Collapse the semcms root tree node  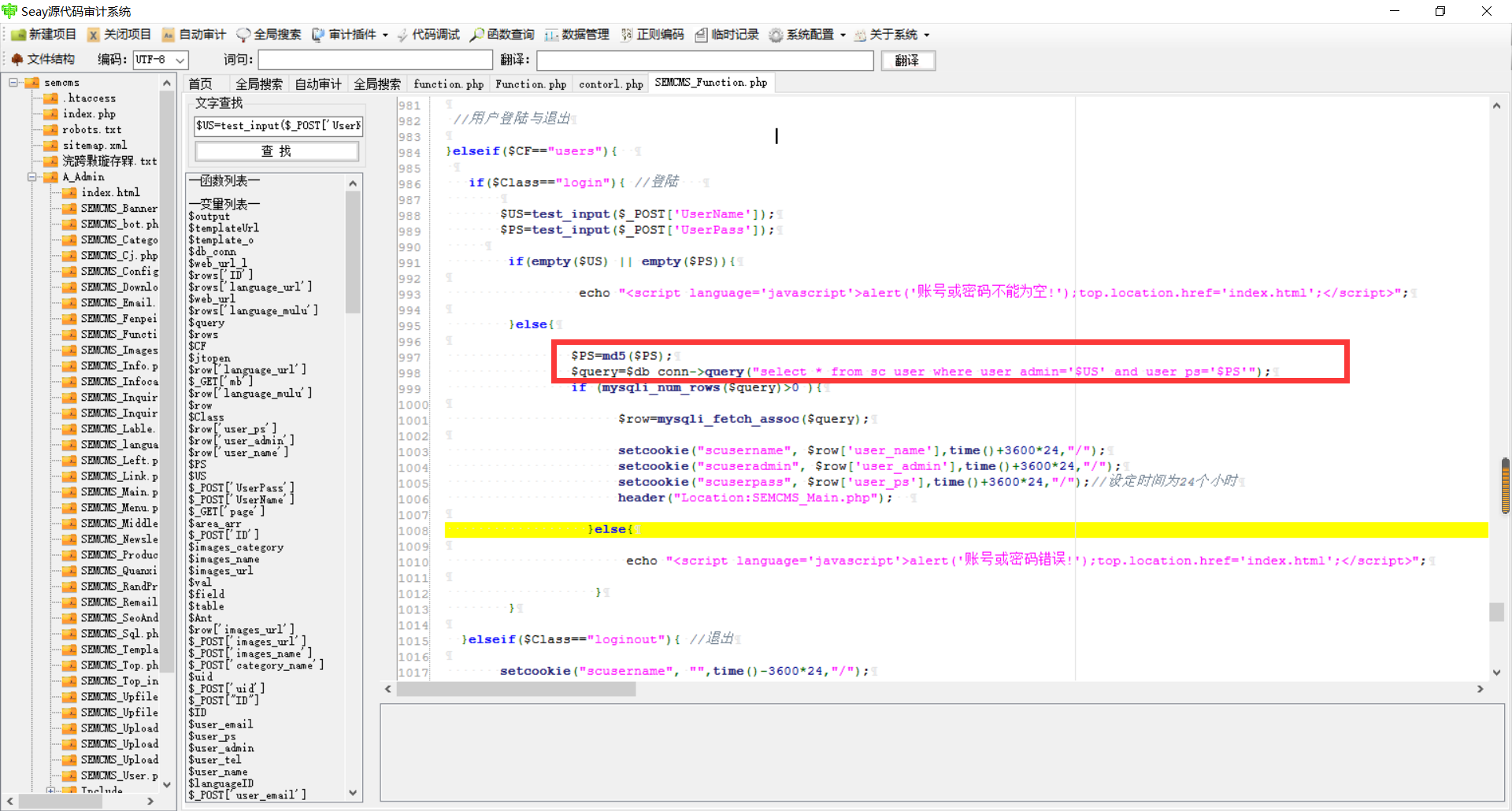tap(13, 83)
